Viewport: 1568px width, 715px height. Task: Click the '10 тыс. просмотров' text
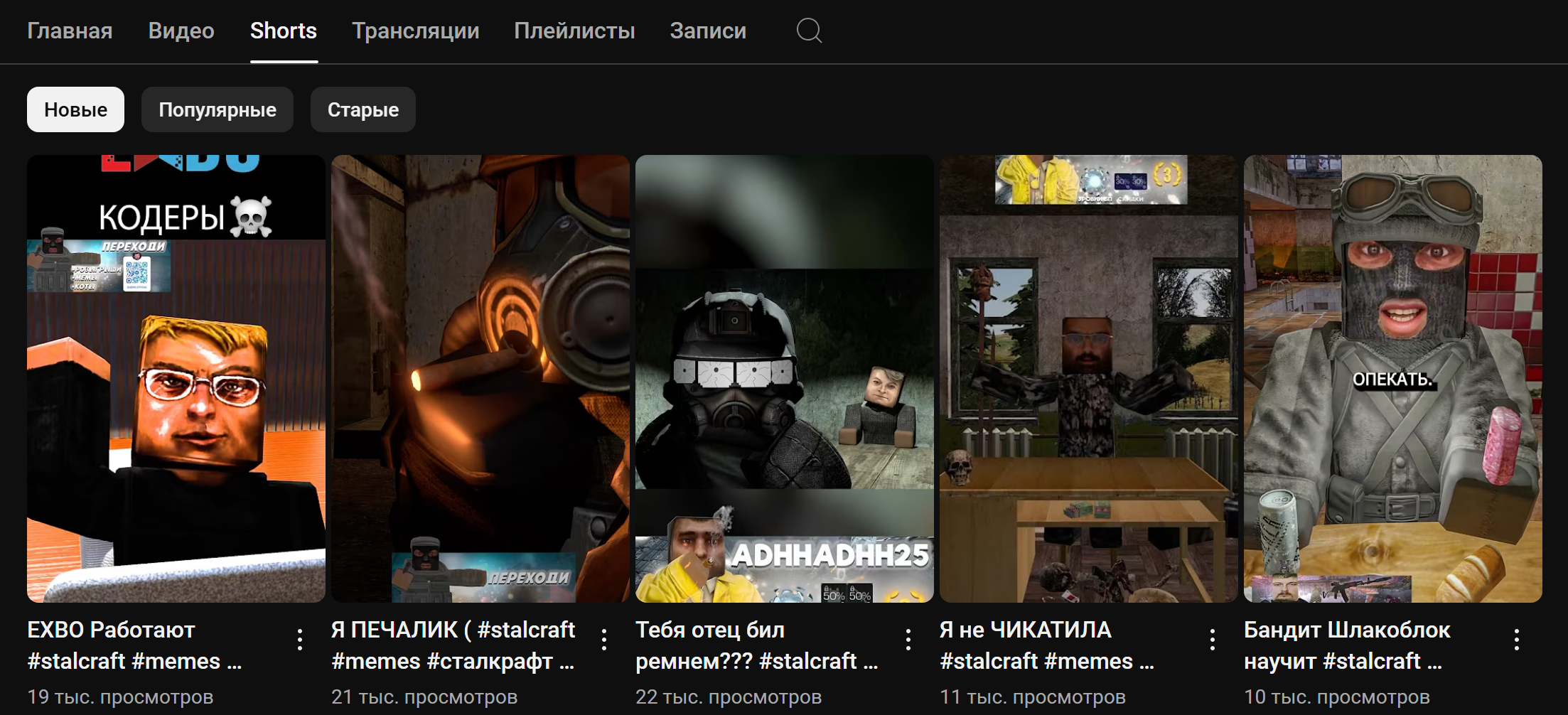[1337, 697]
